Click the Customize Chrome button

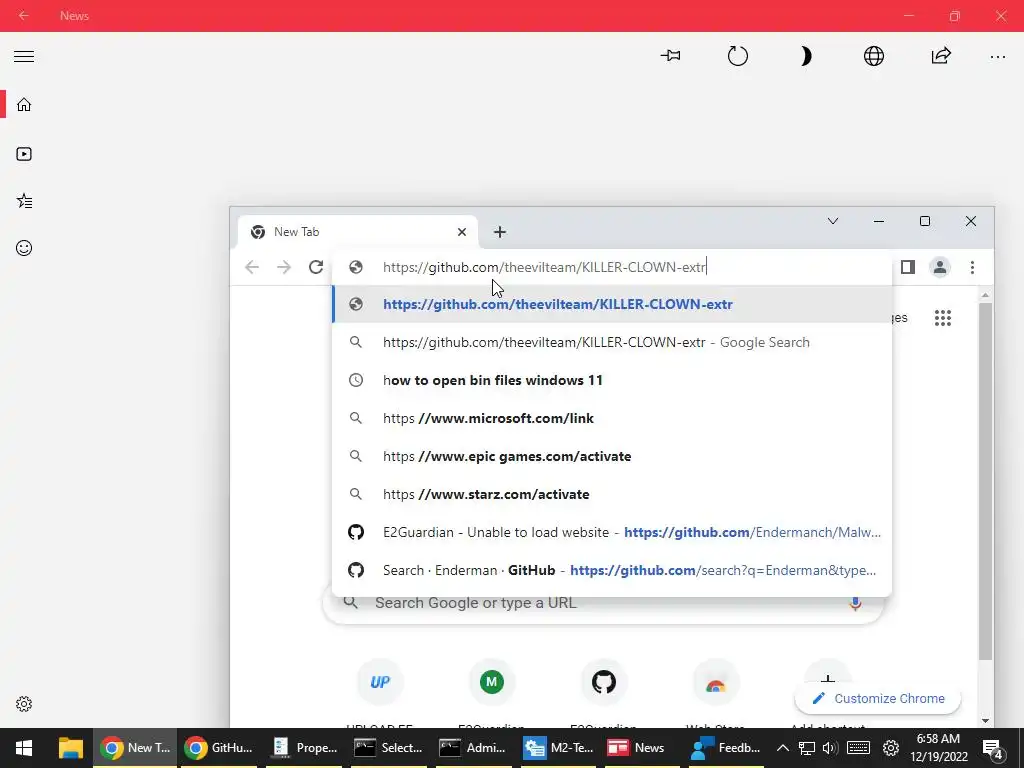click(x=878, y=698)
